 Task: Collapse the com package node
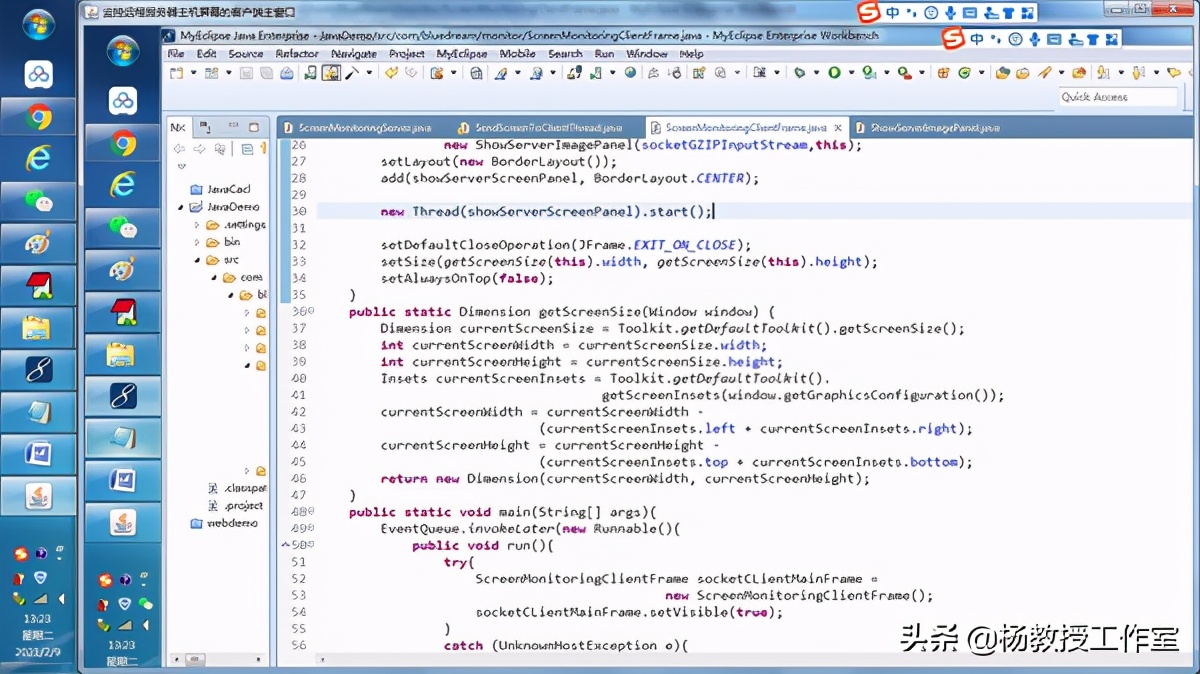click(214, 277)
